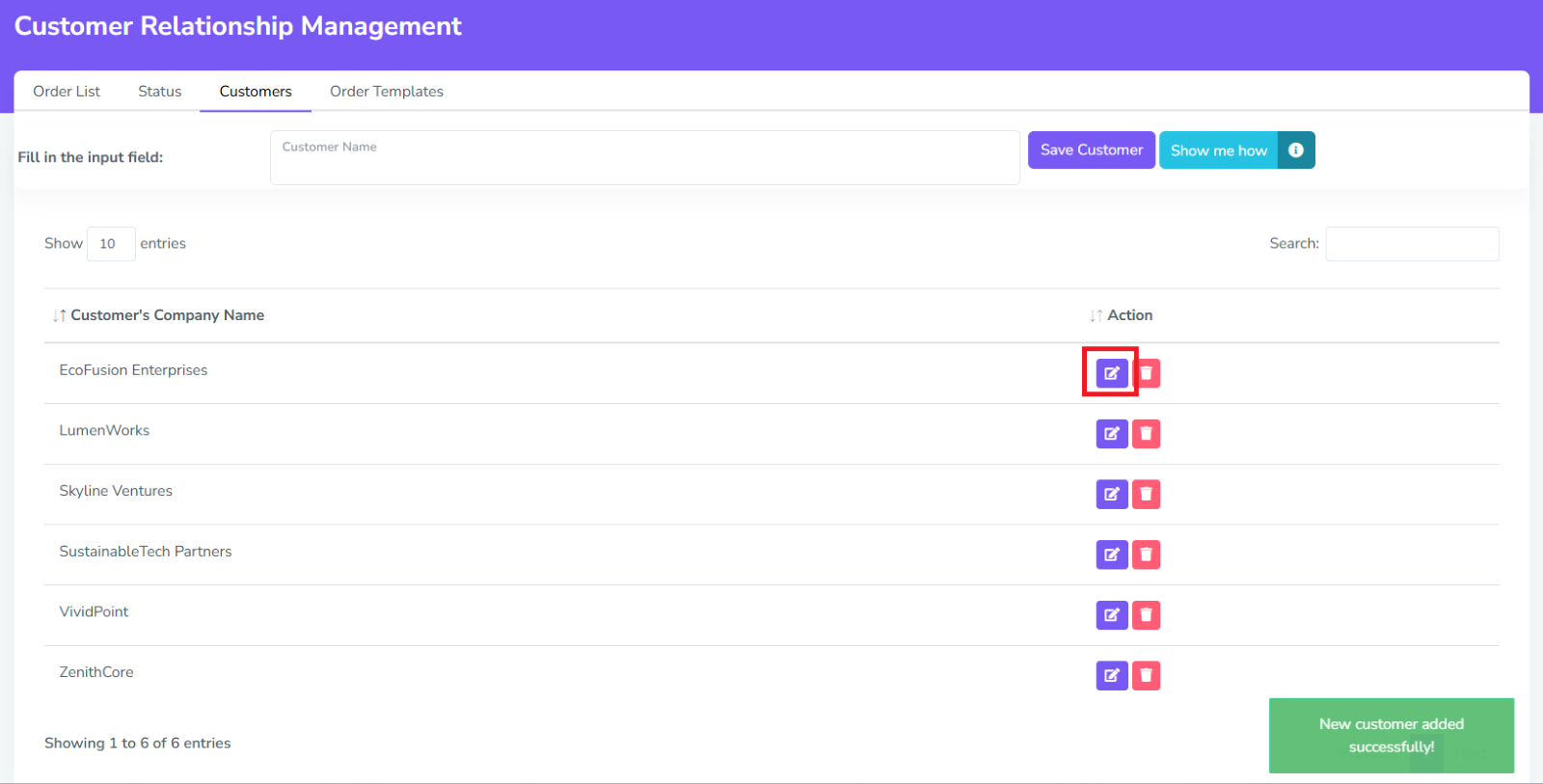Open the Order Templates tab
The height and width of the screenshot is (784, 1543).
pyautogui.click(x=387, y=92)
